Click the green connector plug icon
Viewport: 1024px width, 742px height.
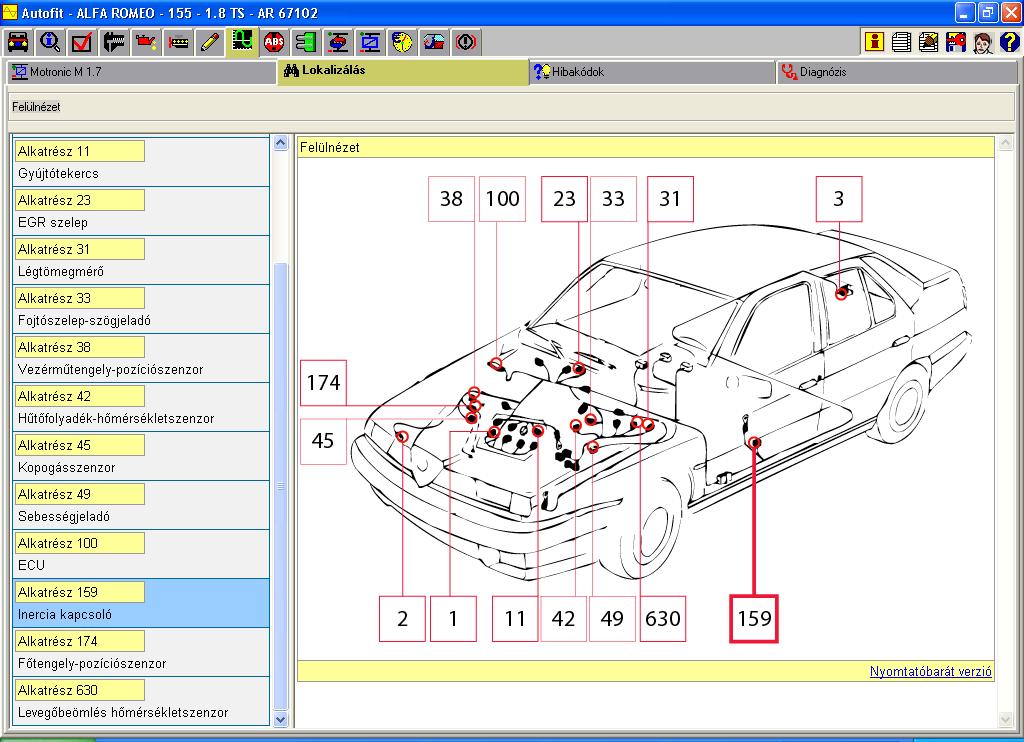(x=306, y=42)
